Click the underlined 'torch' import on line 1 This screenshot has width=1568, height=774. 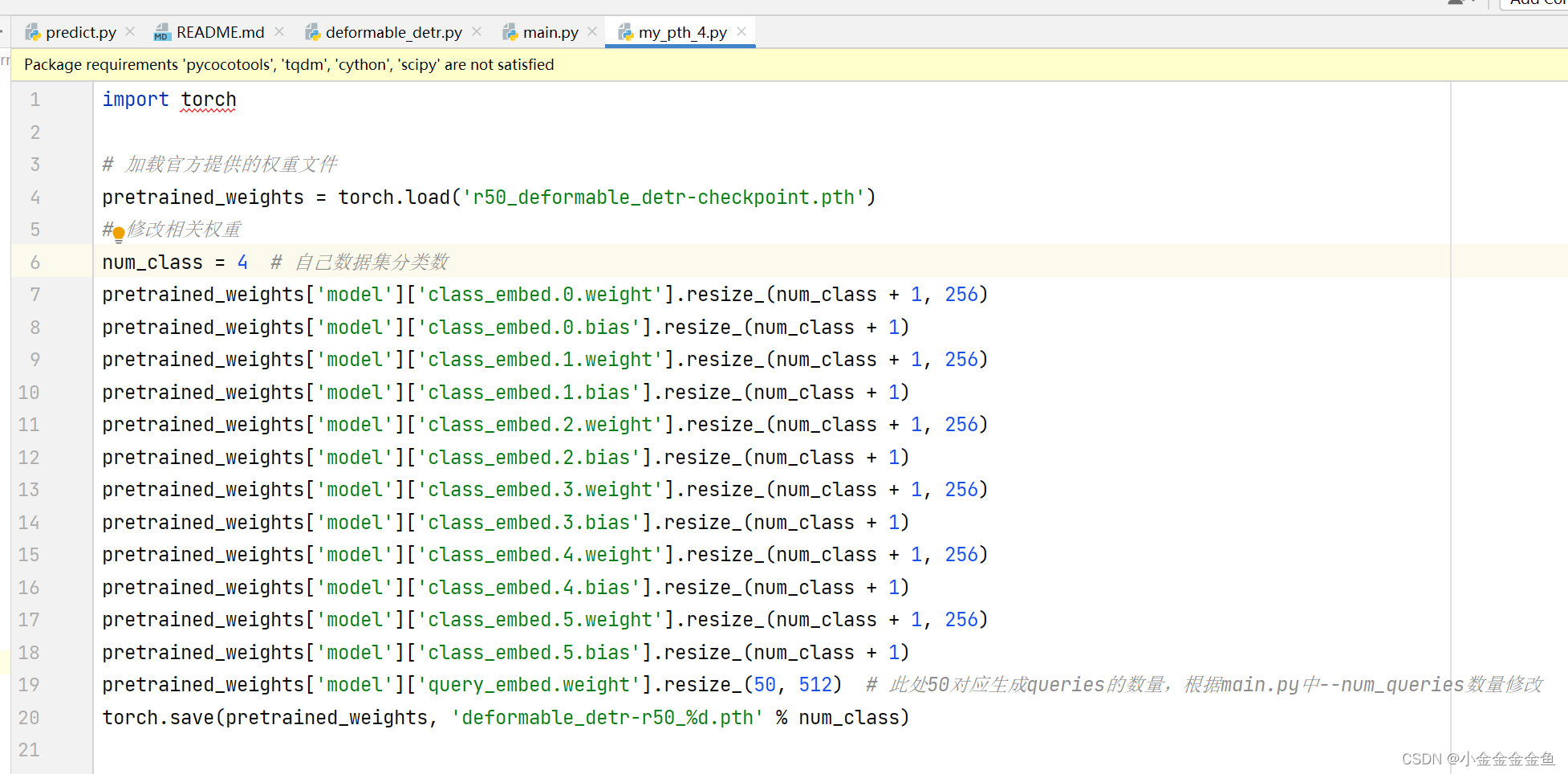(209, 100)
